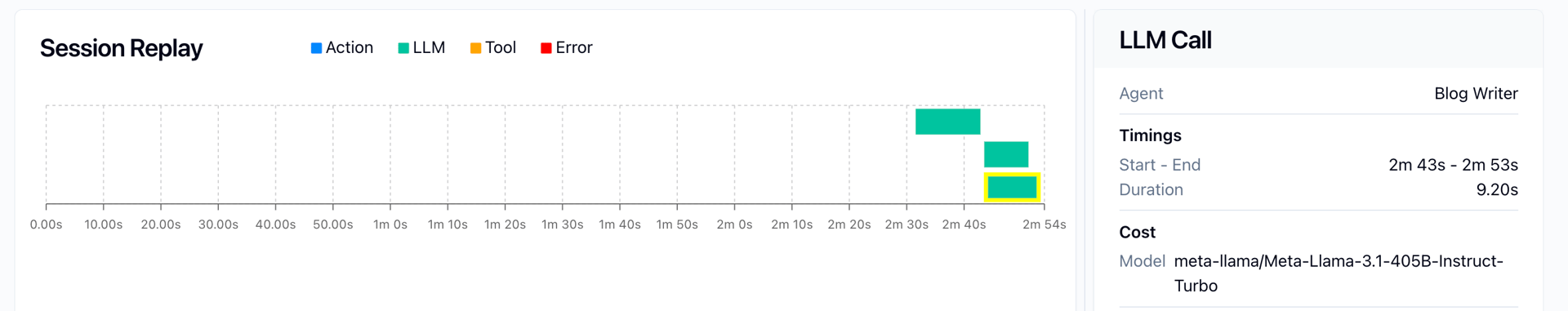
Task: Click the Meta-Llama-3.1-405B-Instruct-Turbo model name
Action: click(1339, 273)
